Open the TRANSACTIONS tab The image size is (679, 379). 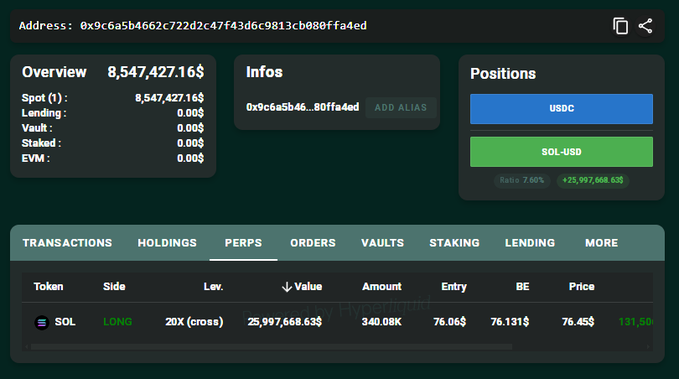(x=67, y=243)
